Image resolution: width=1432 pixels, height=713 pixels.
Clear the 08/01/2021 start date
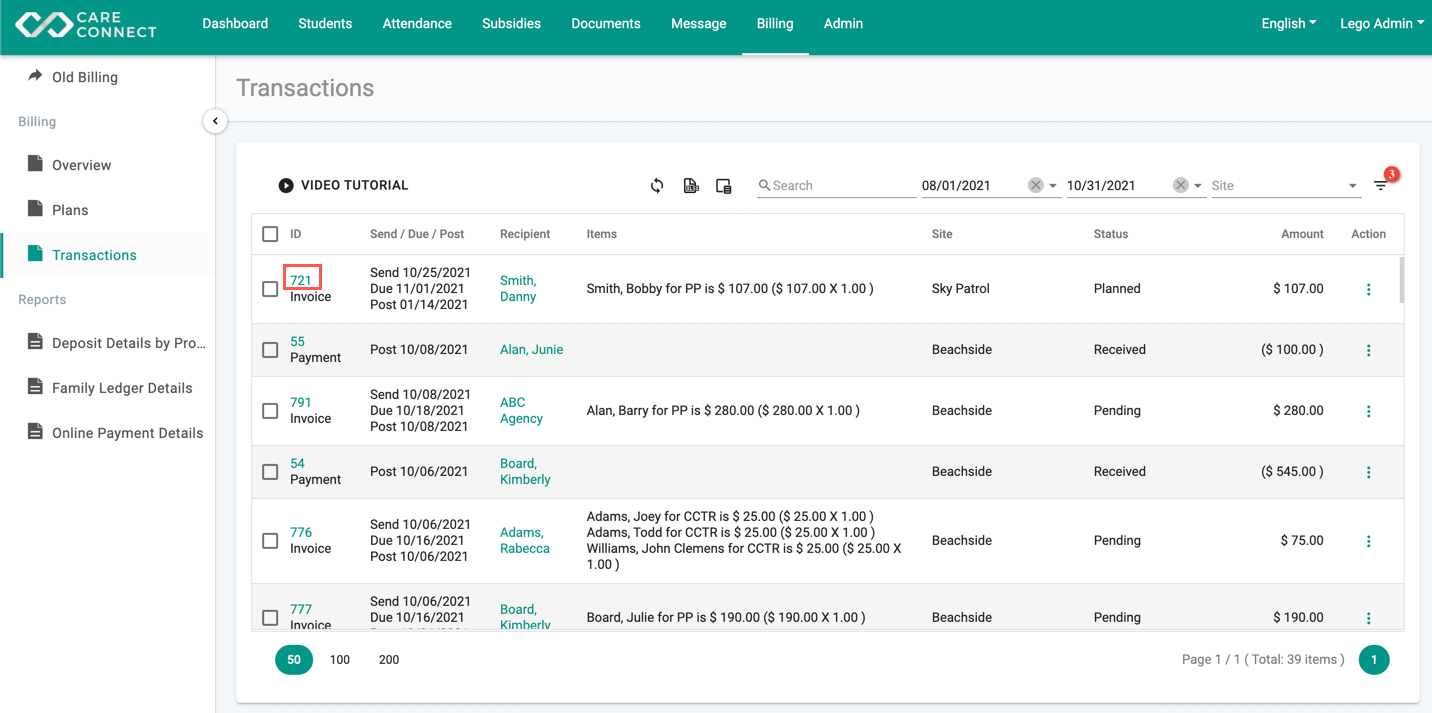(1036, 185)
